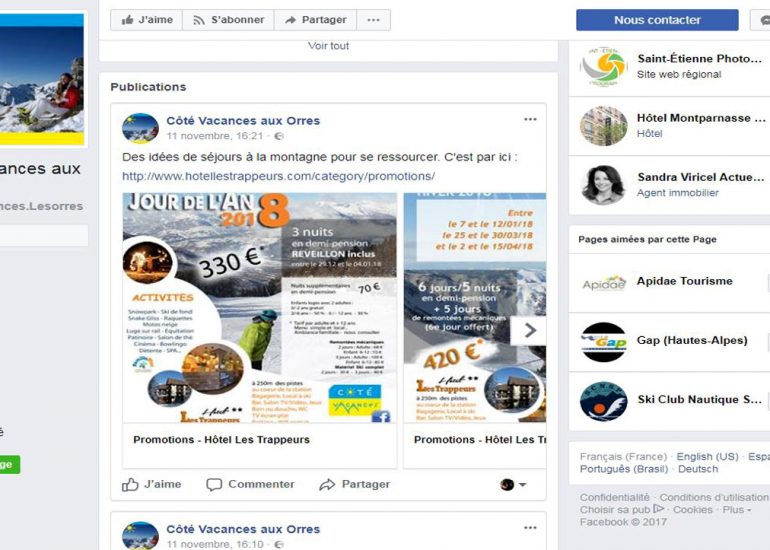Screen dimensions: 770x550
Task: Like the post with J'aime thumb icon
Action: coord(151,484)
